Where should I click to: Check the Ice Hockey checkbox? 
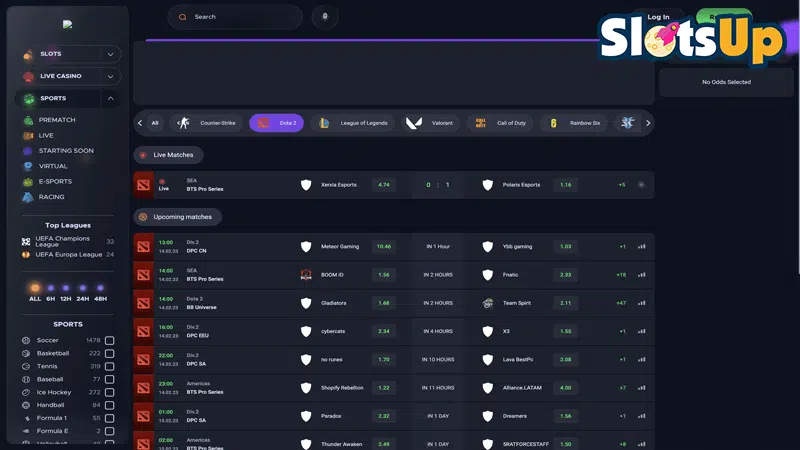coord(109,392)
